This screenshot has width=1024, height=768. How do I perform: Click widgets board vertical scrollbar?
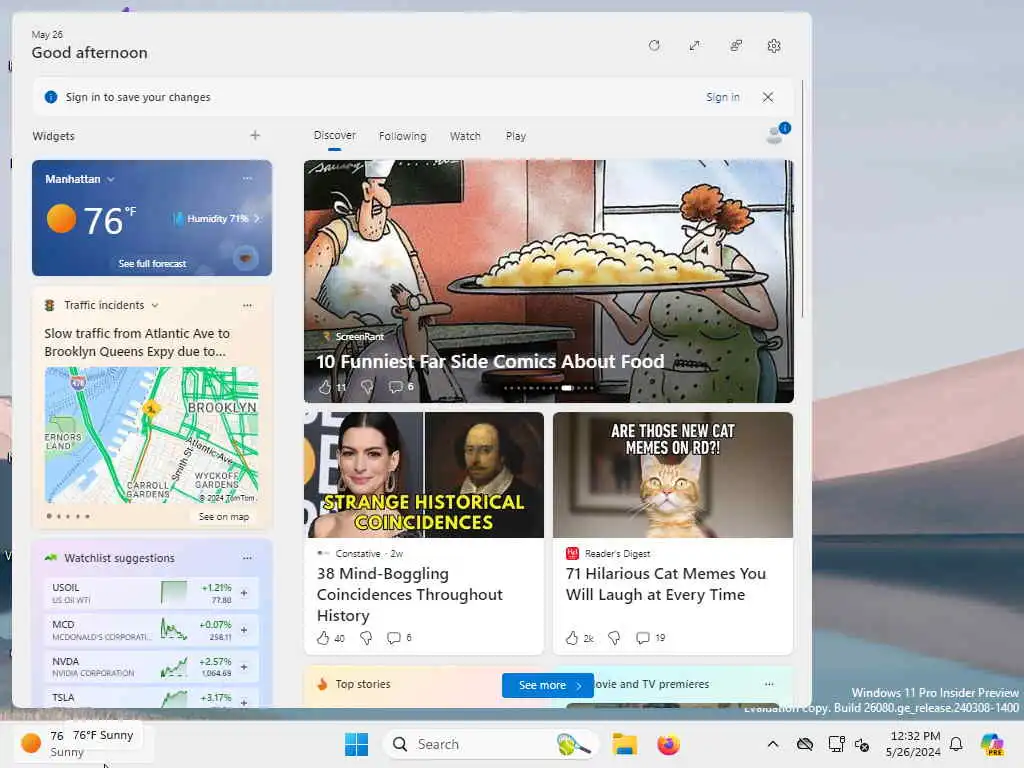point(803,199)
